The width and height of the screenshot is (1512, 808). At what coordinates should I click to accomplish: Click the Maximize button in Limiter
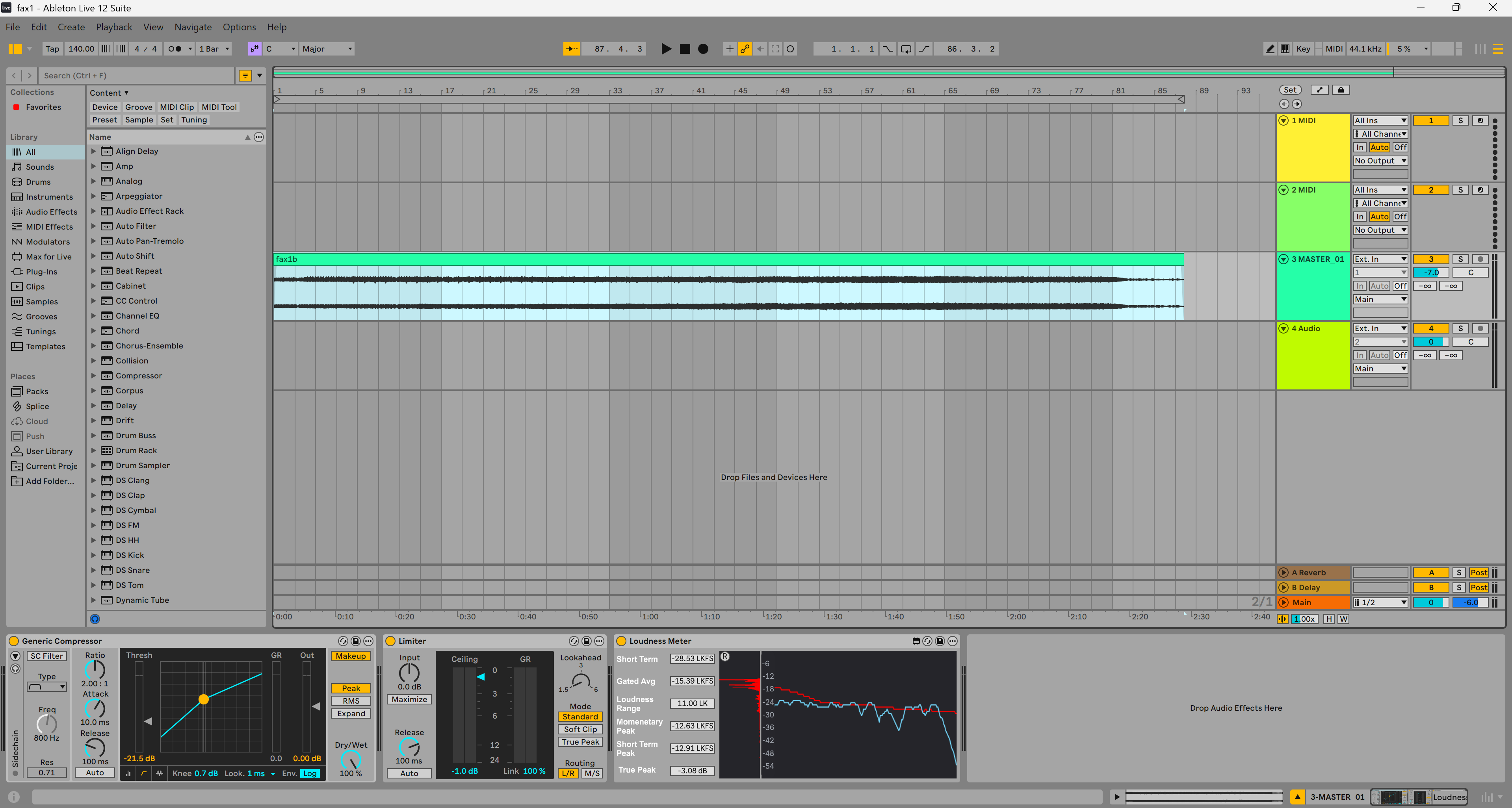pos(409,699)
